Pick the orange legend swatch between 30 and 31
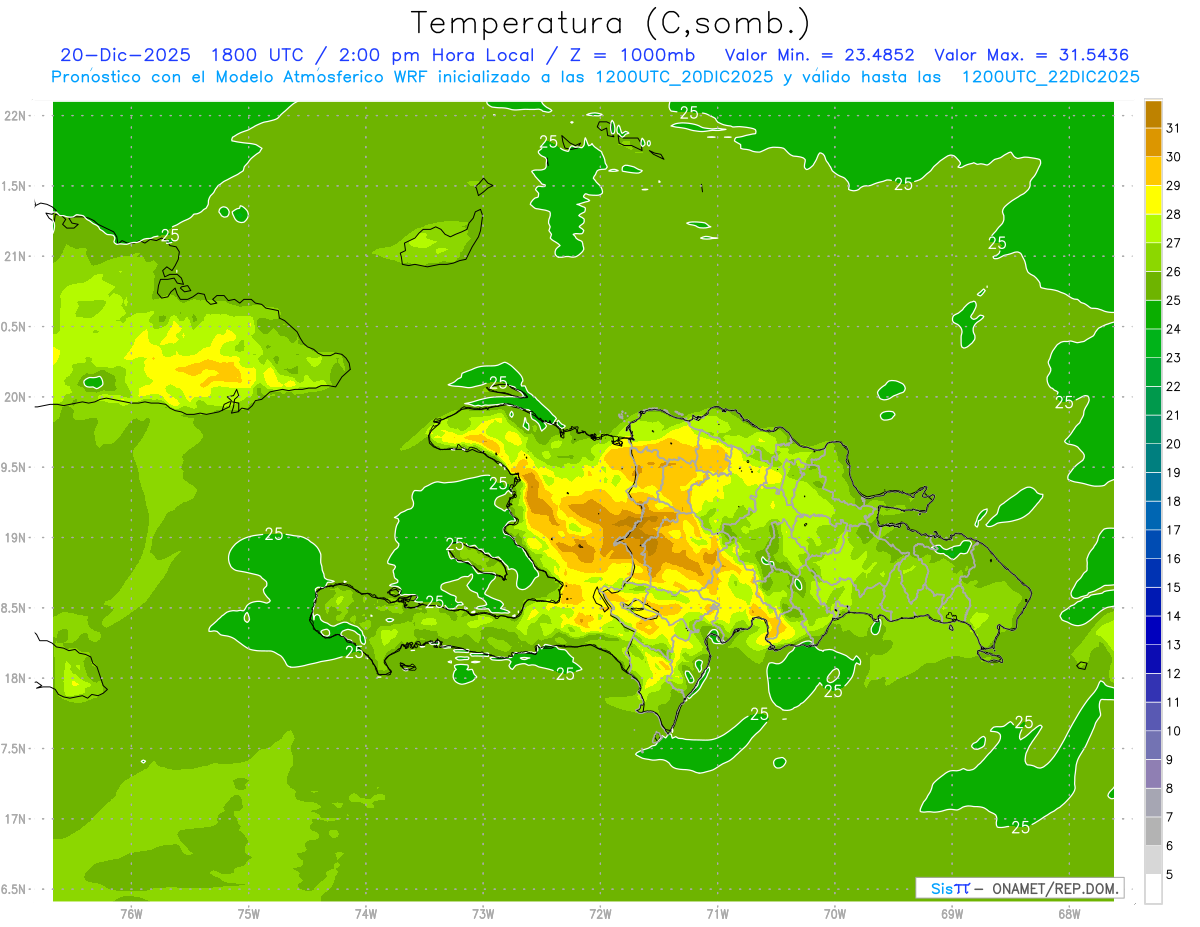This screenshot has height=927, width=1200. 1153,142
